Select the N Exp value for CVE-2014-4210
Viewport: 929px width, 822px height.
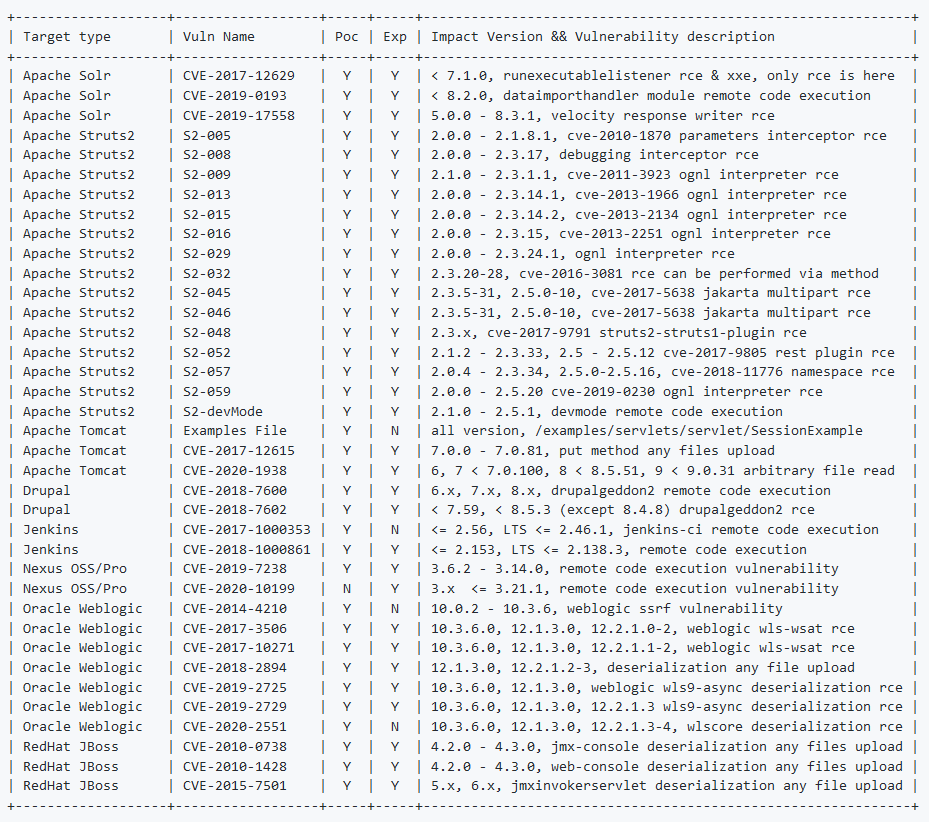[395, 609]
